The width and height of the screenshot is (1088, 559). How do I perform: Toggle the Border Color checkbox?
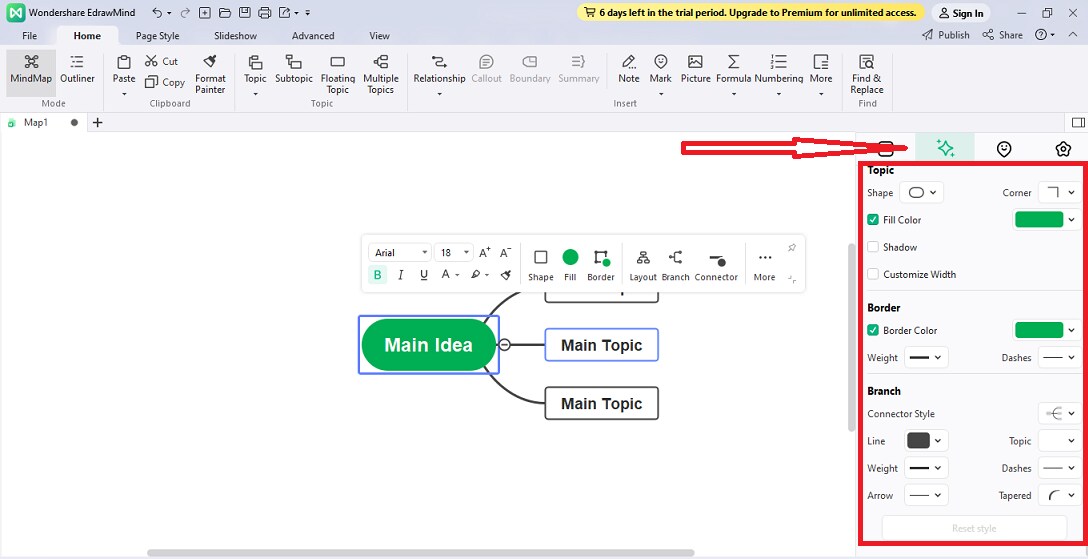(x=873, y=330)
